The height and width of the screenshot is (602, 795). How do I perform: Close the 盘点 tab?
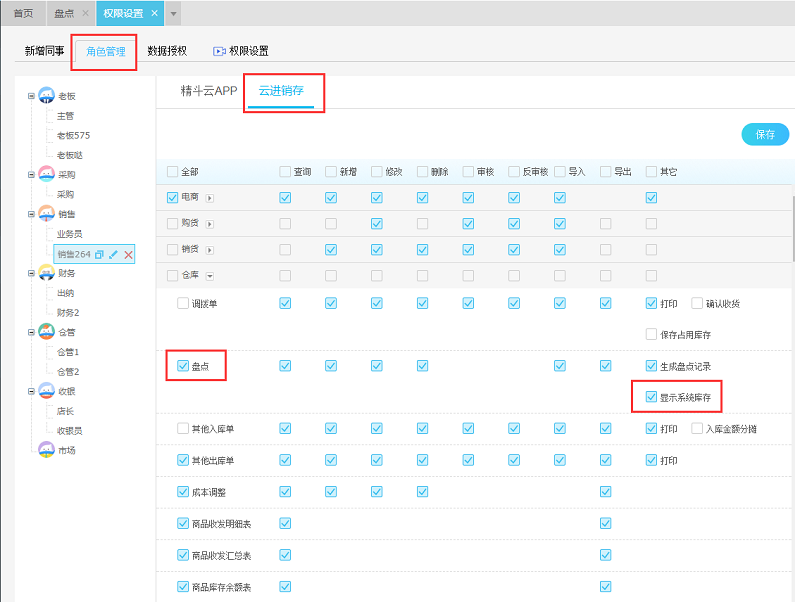tap(85, 13)
